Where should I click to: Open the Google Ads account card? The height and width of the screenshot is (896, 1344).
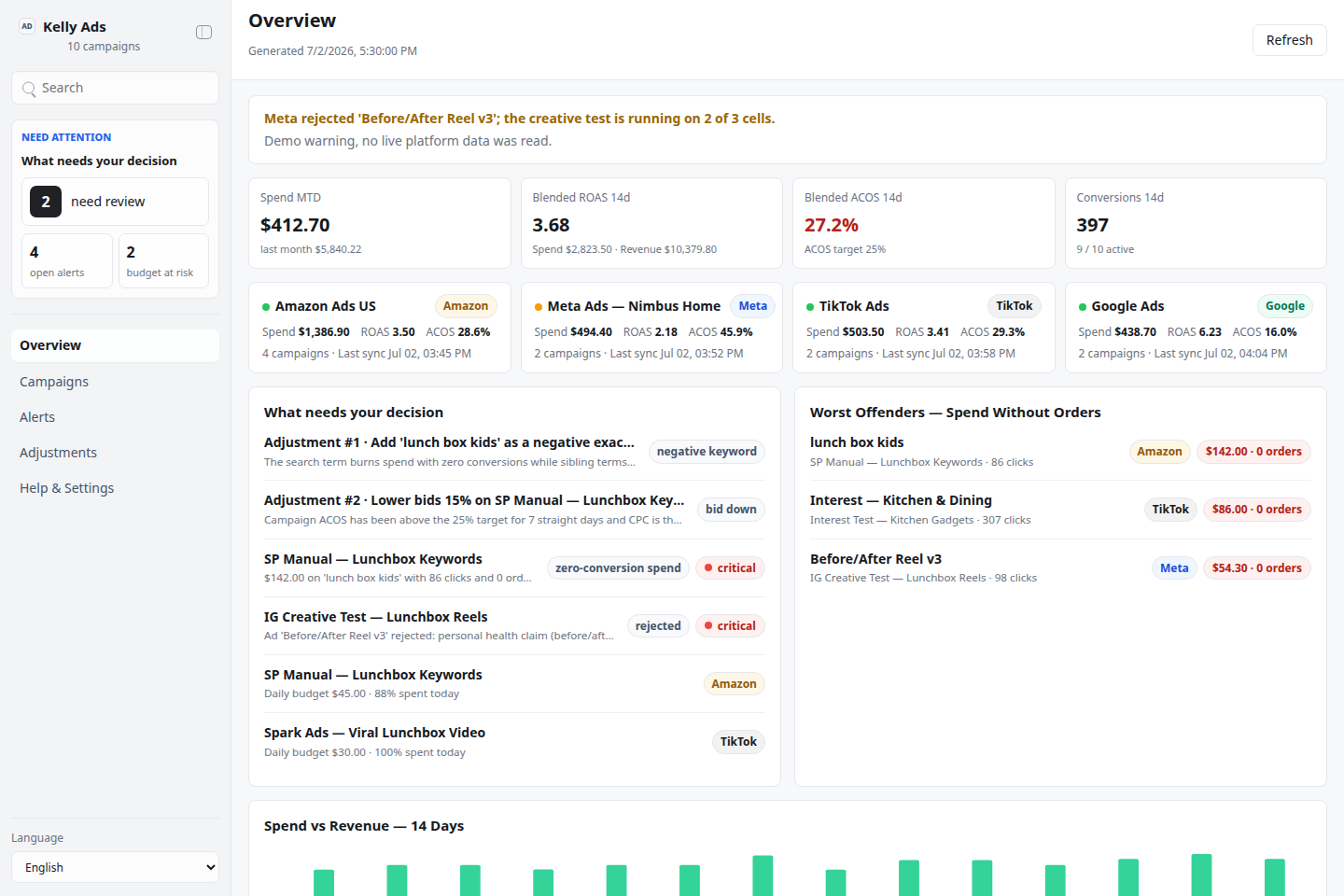(1196, 328)
